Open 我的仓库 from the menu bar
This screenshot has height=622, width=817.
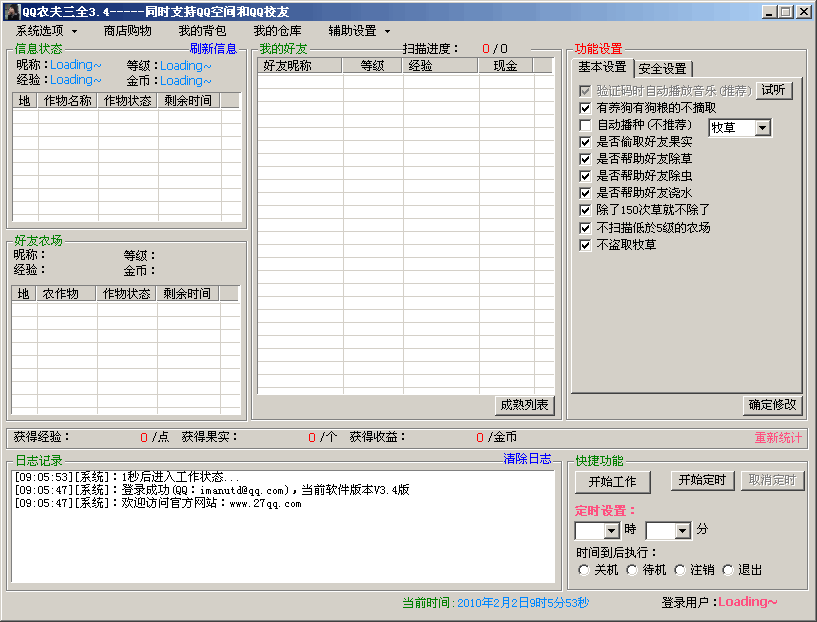pyautogui.click(x=277, y=31)
